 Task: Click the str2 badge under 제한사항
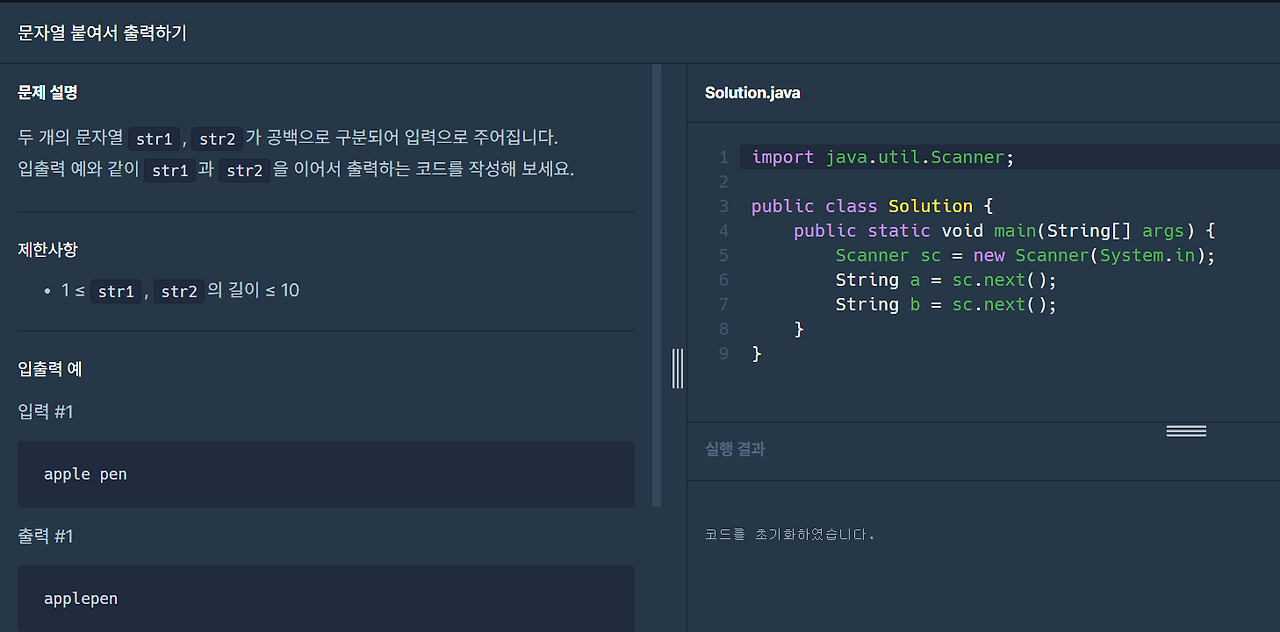pos(179,290)
